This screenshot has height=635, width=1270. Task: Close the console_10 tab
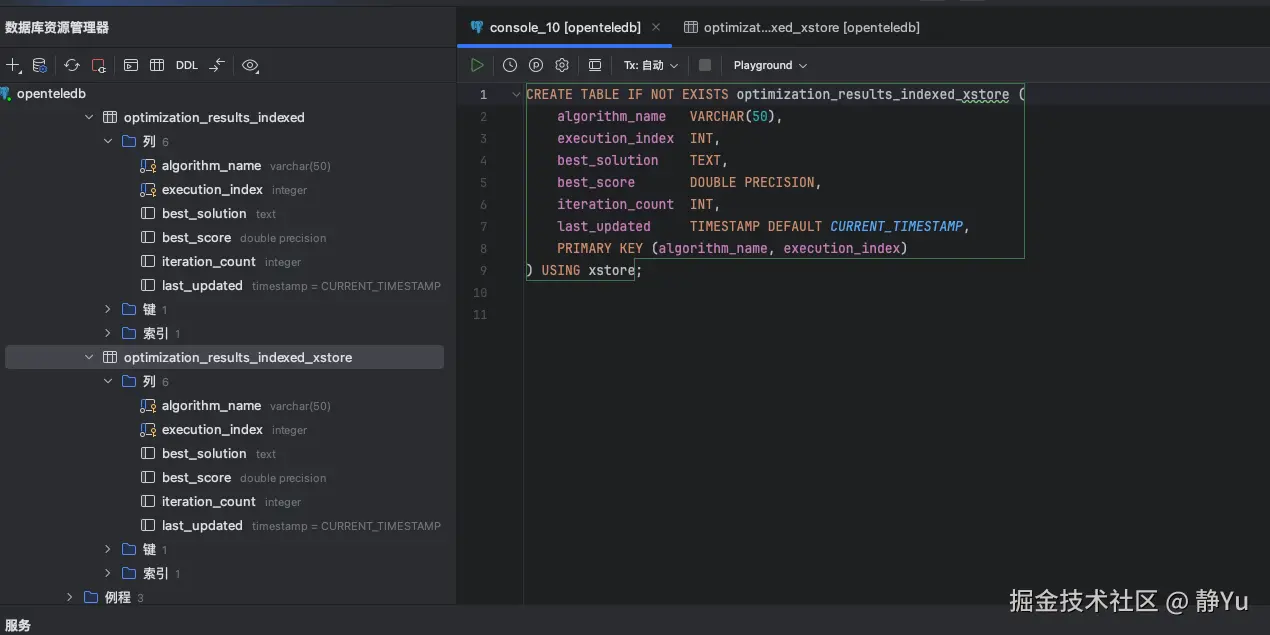(x=656, y=28)
